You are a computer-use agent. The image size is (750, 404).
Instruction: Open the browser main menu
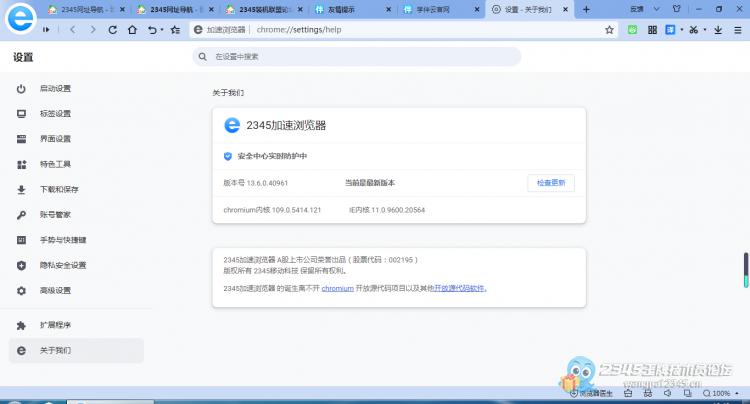point(738,30)
